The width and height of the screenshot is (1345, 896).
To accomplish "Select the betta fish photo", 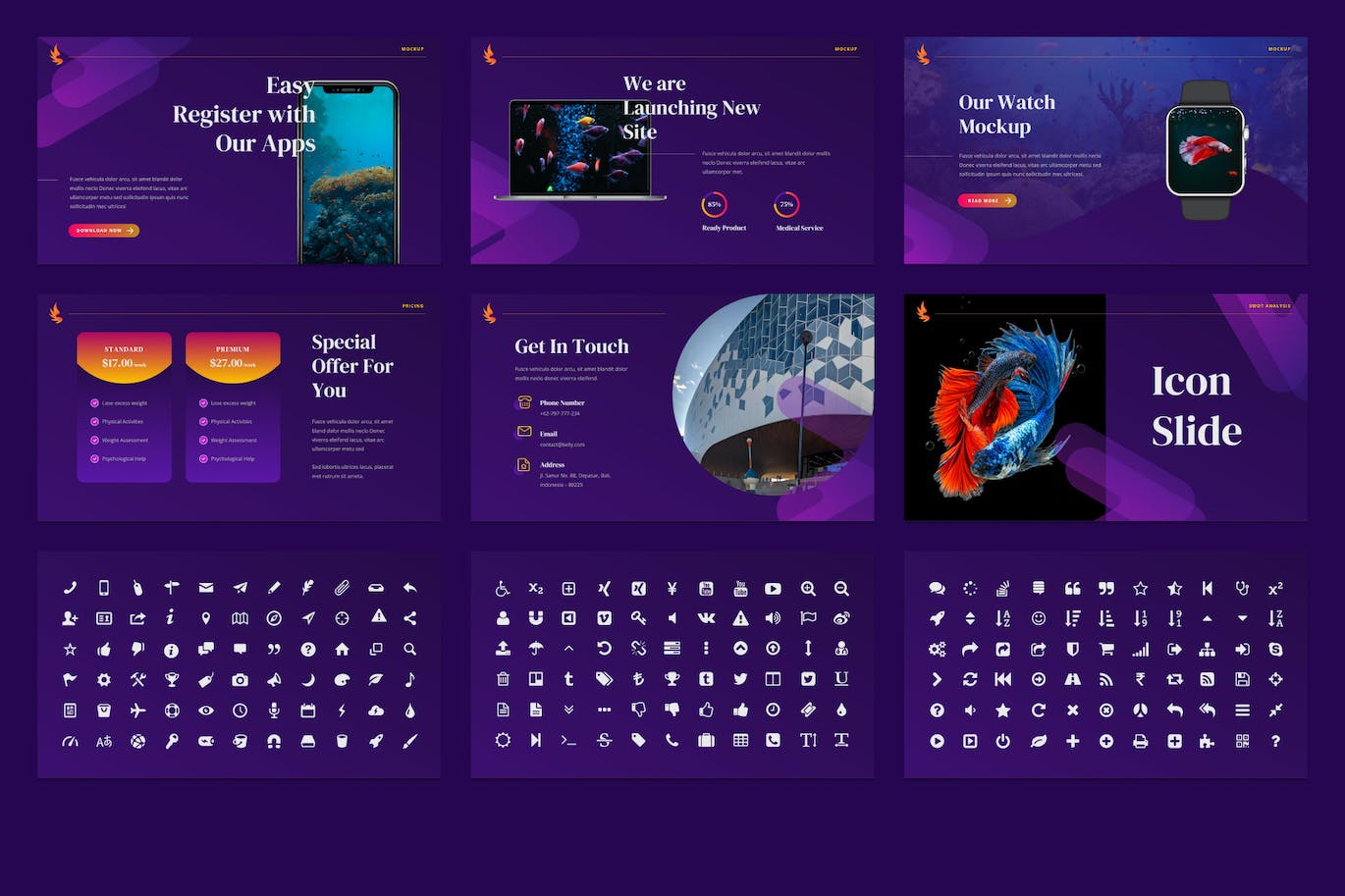I will (x=1004, y=407).
